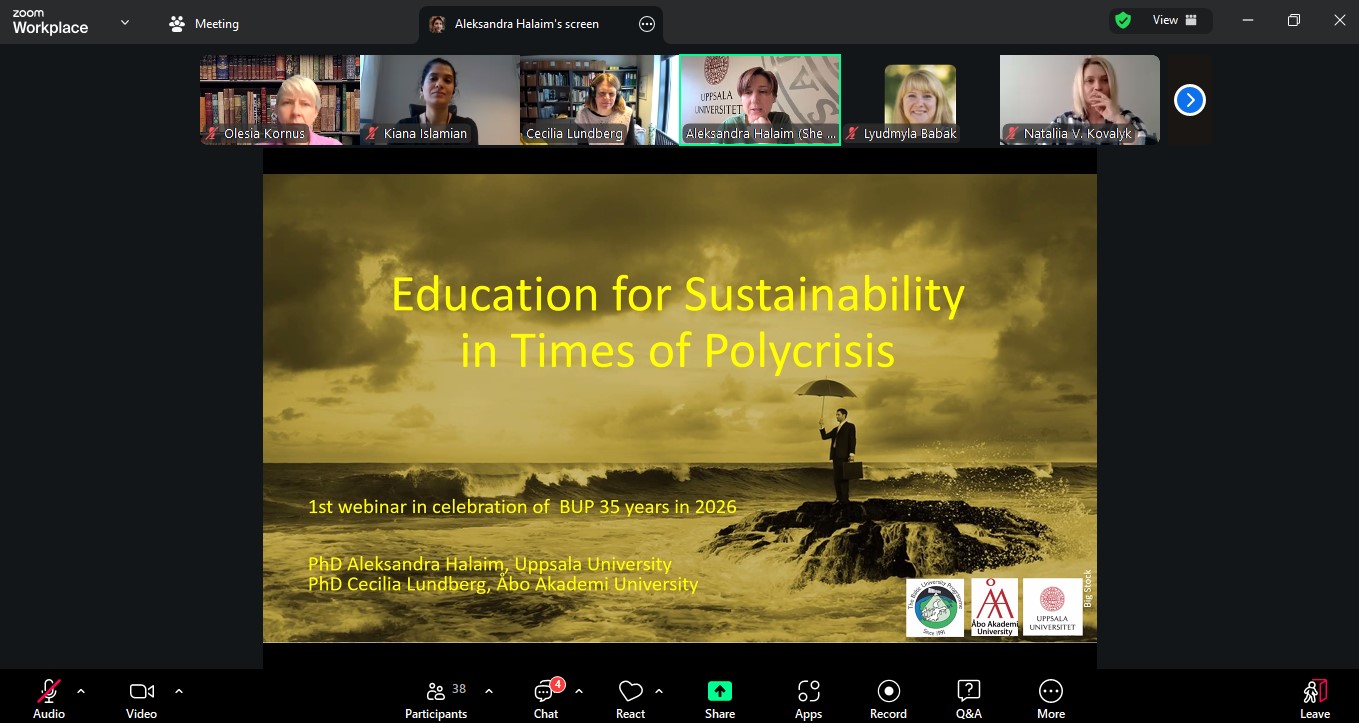Leave the meeting
The image size is (1359, 723).
click(1314, 698)
